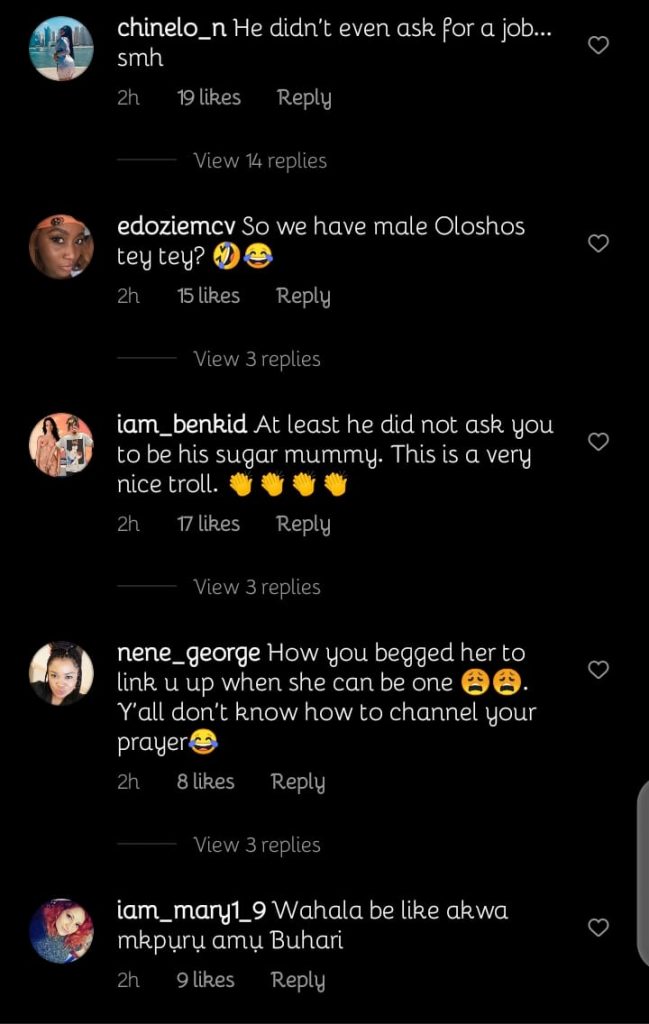The image size is (649, 1024).
Task: Like iam_mary1_9's Wahala comment
Action: click(x=598, y=928)
